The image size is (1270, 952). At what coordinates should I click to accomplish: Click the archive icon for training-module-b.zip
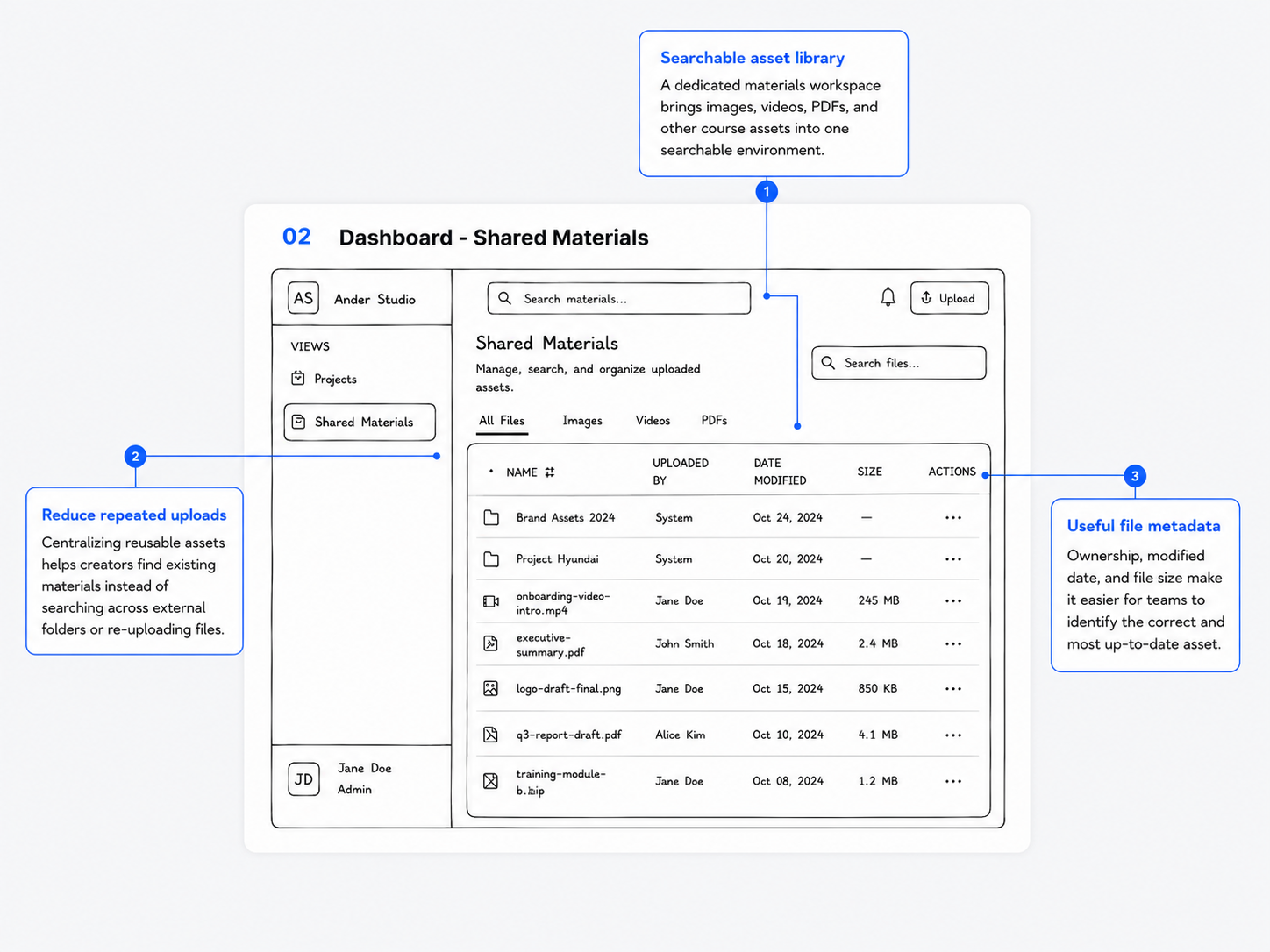click(491, 781)
